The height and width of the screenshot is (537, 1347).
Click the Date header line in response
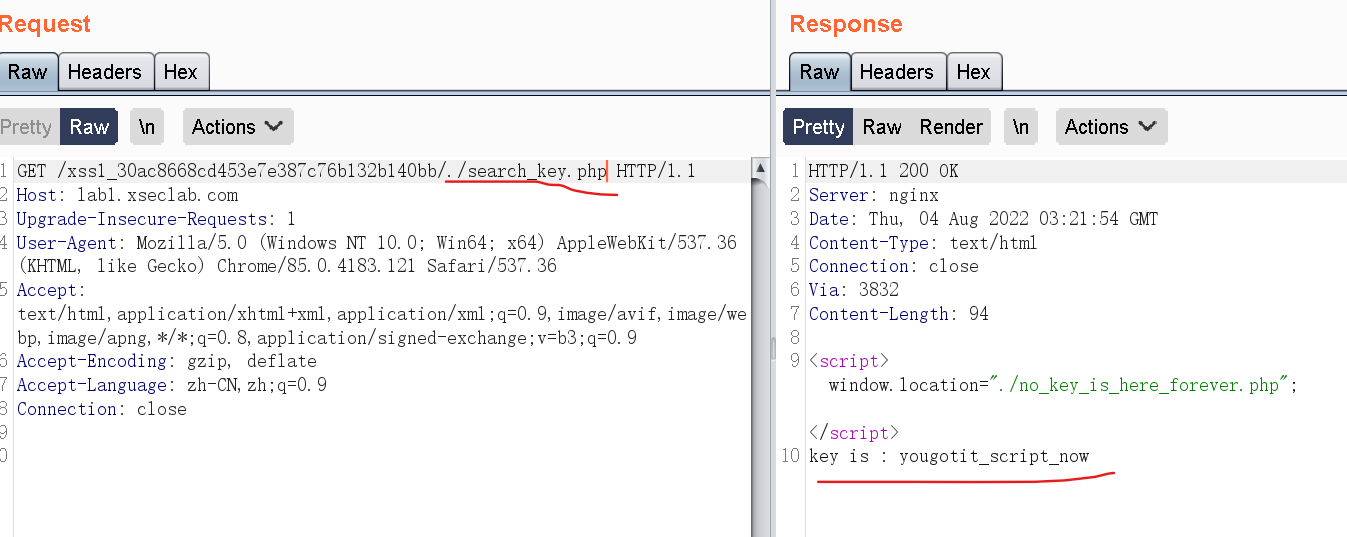[x=984, y=219]
